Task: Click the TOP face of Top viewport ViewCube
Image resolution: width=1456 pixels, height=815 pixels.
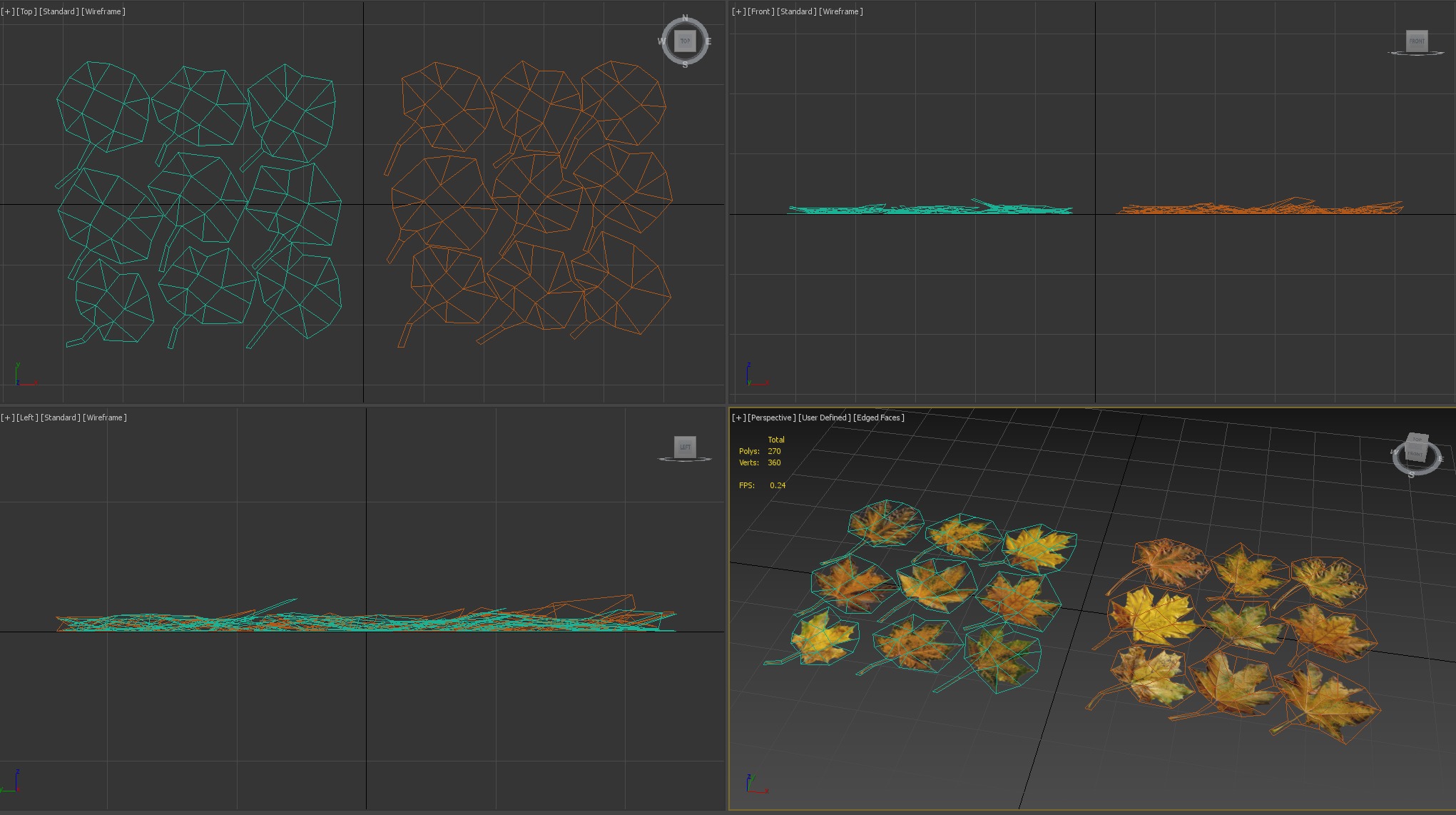Action: 685,41
